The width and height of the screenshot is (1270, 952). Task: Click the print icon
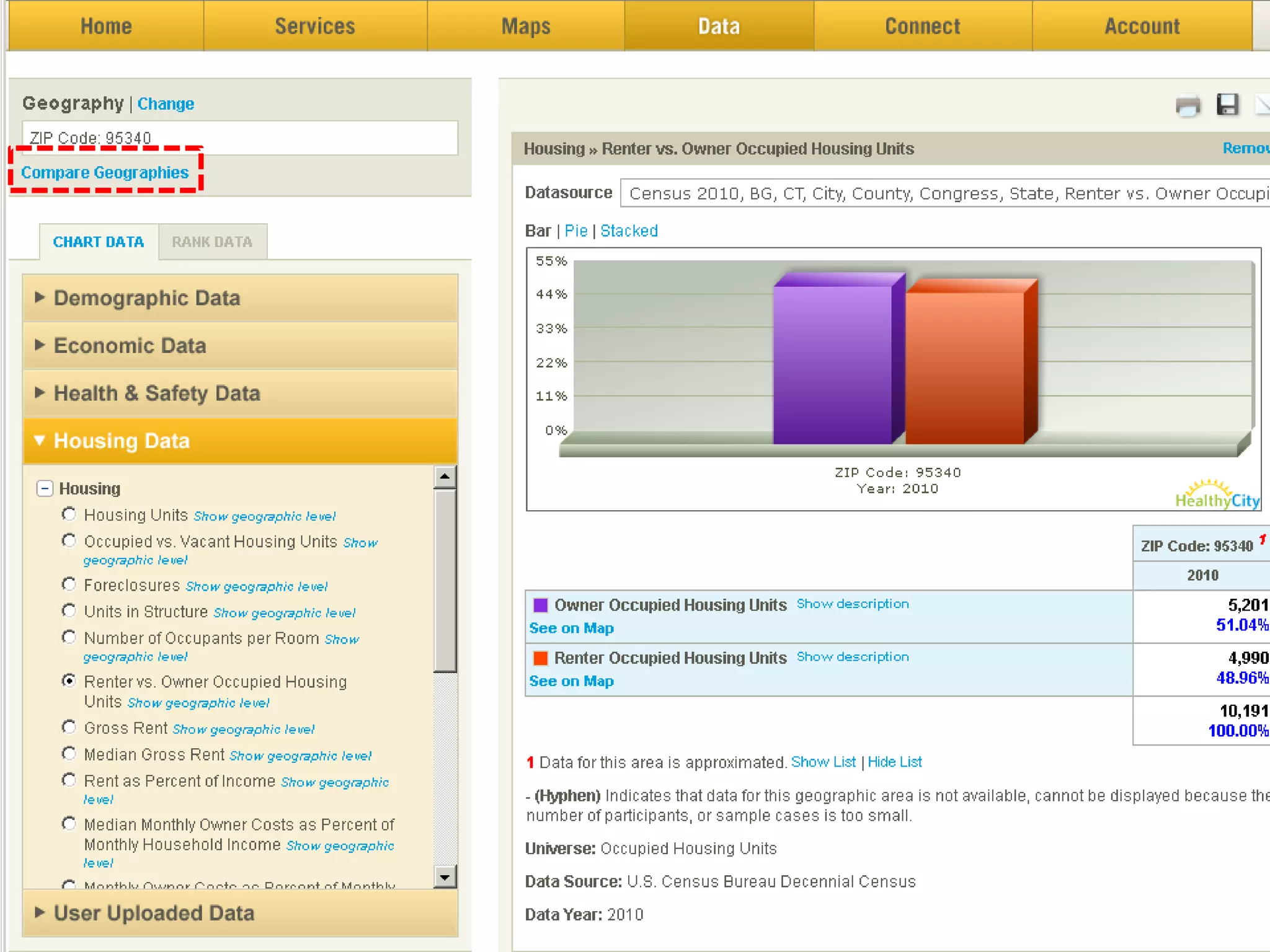(x=1188, y=105)
